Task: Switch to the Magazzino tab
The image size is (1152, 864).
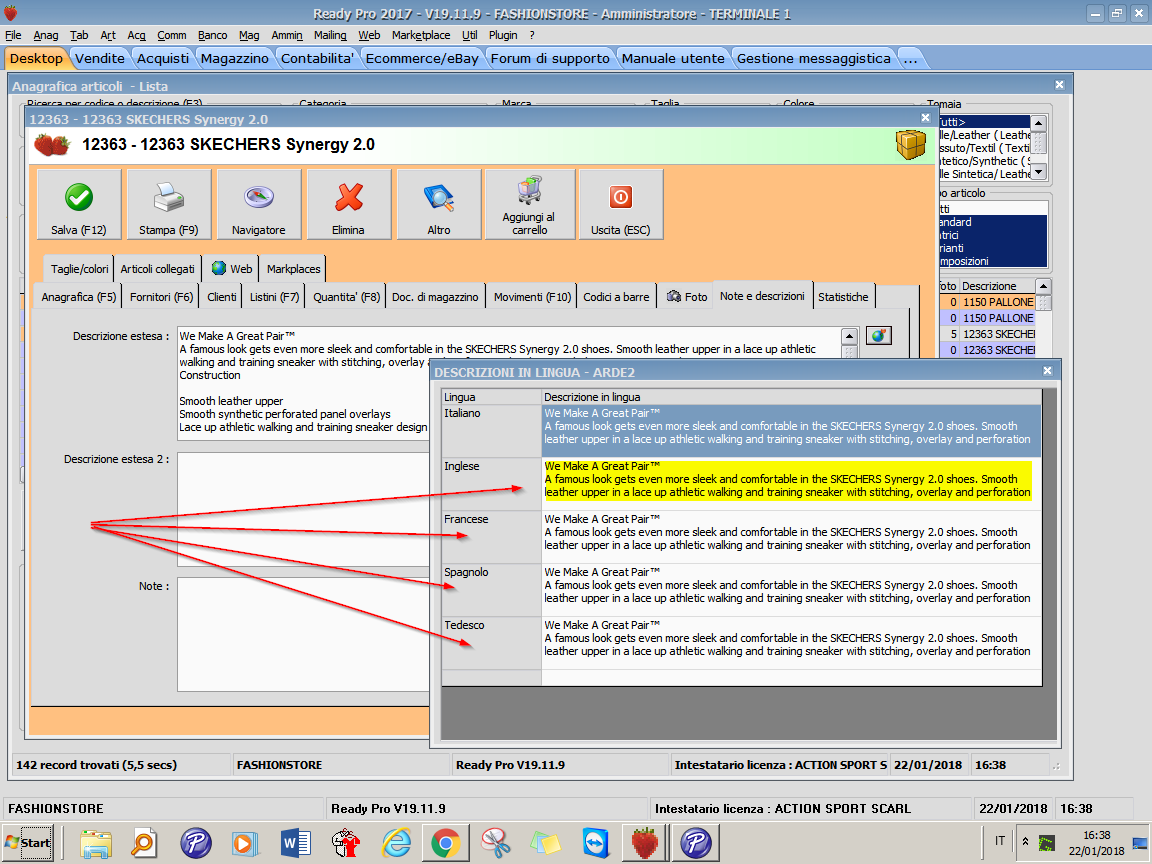Action: click(x=234, y=59)
